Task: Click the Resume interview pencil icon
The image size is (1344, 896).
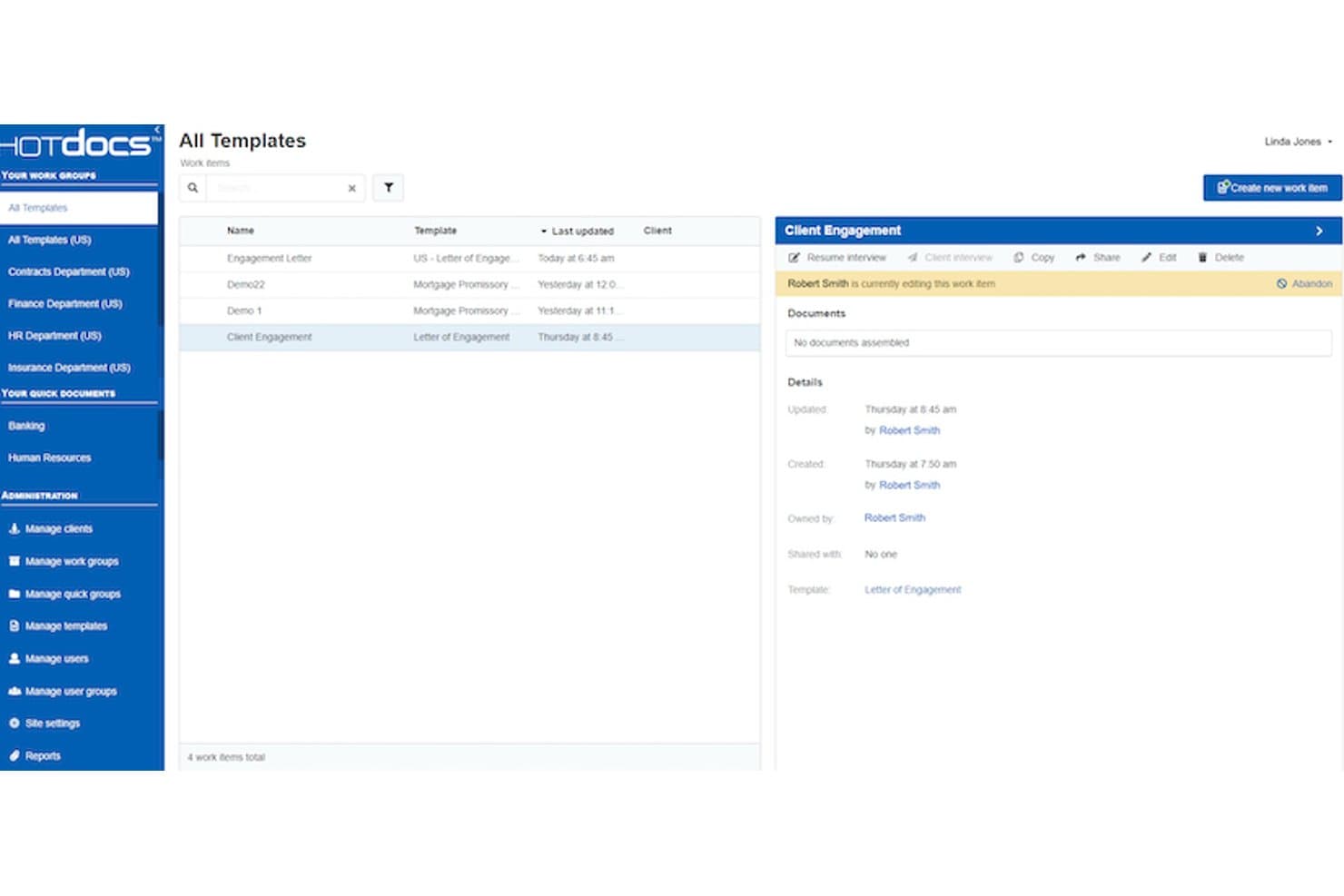Action: pos(795,258)
